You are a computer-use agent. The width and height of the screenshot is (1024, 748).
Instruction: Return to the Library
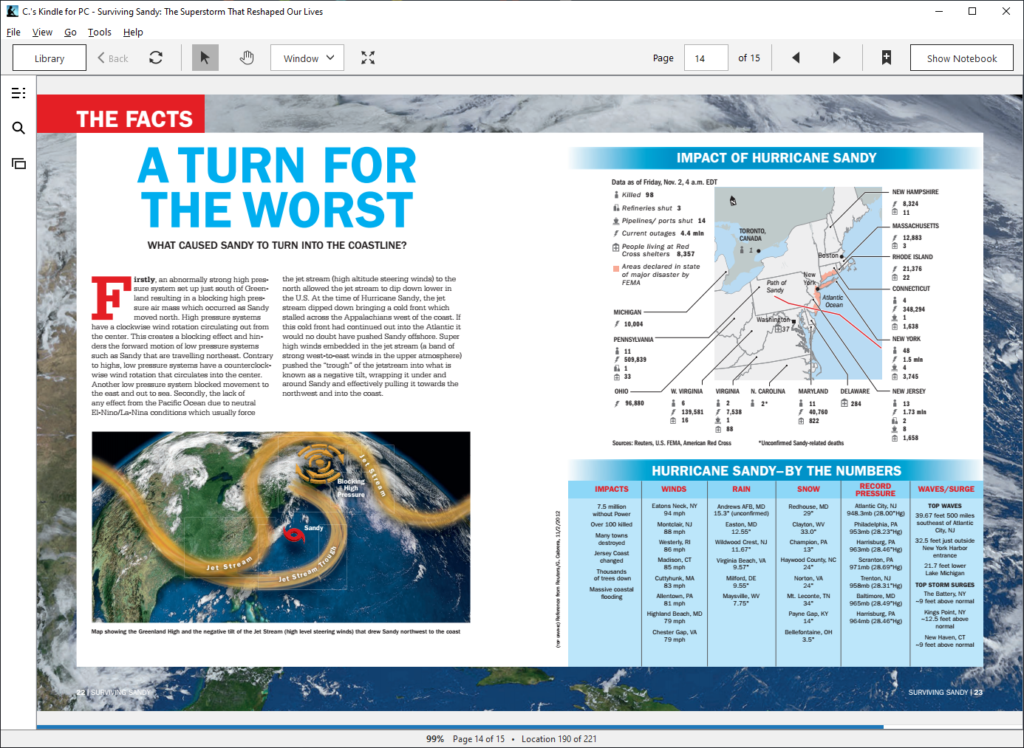click(49, 57)
